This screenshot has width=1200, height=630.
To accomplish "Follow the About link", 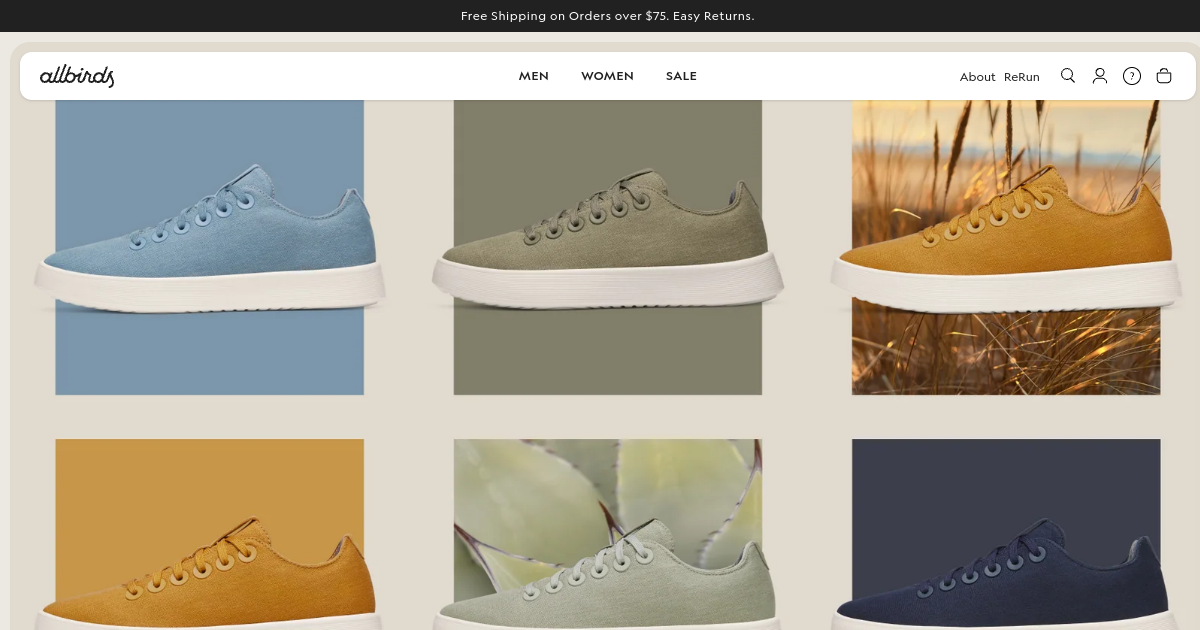I will [x=977, y=77].
